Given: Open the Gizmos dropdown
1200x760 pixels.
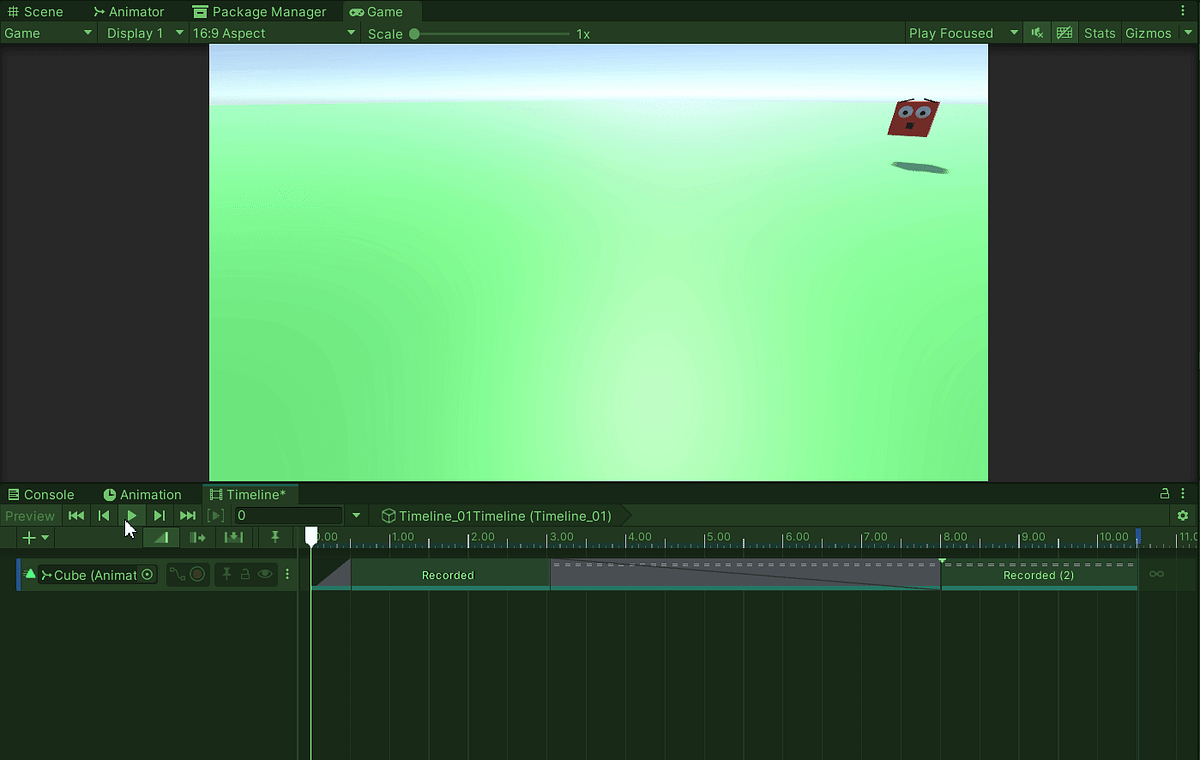Looking at the screenshot, I should point(1188,32).
